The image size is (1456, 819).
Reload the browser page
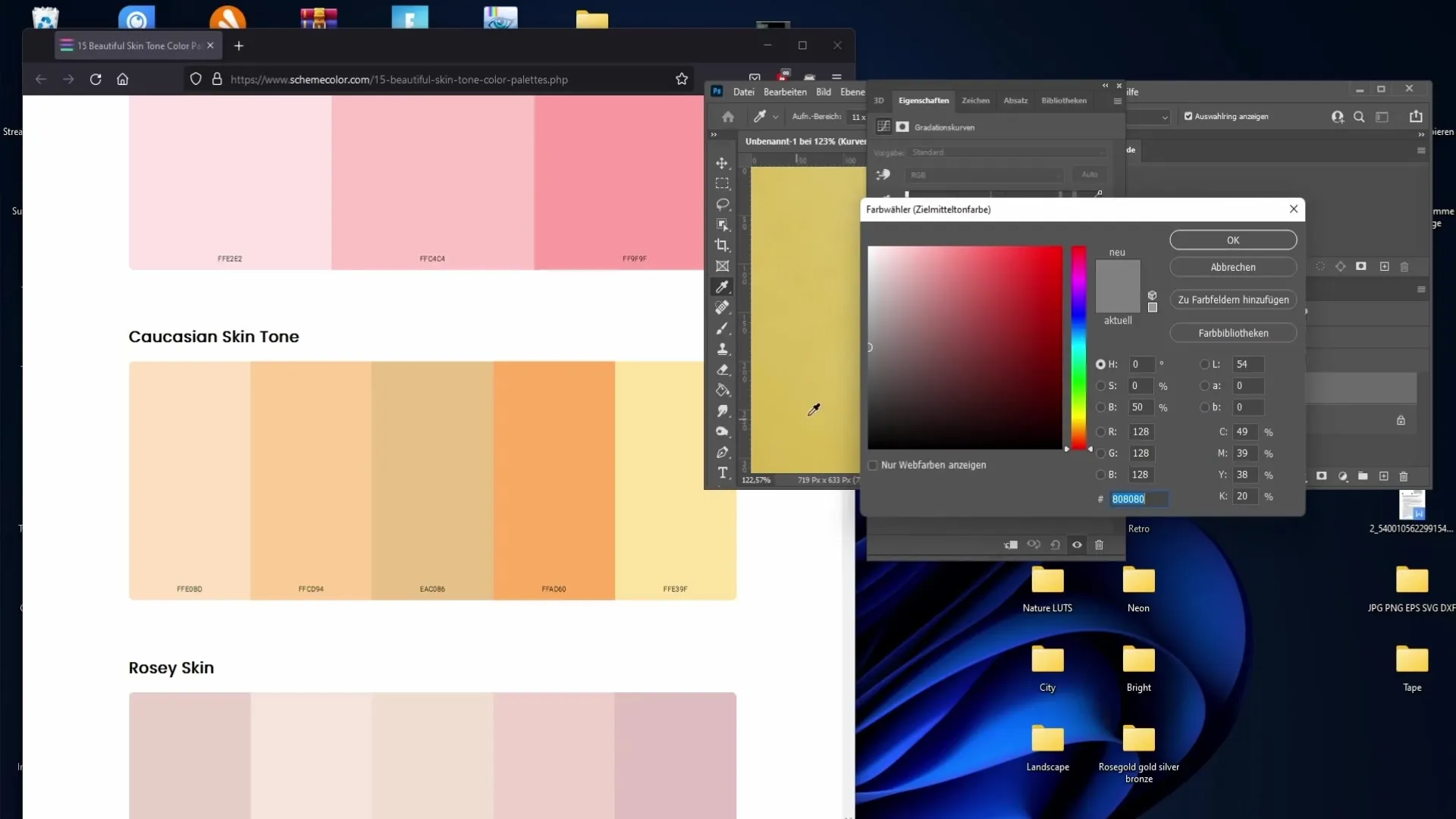click(x=96, y=79)
